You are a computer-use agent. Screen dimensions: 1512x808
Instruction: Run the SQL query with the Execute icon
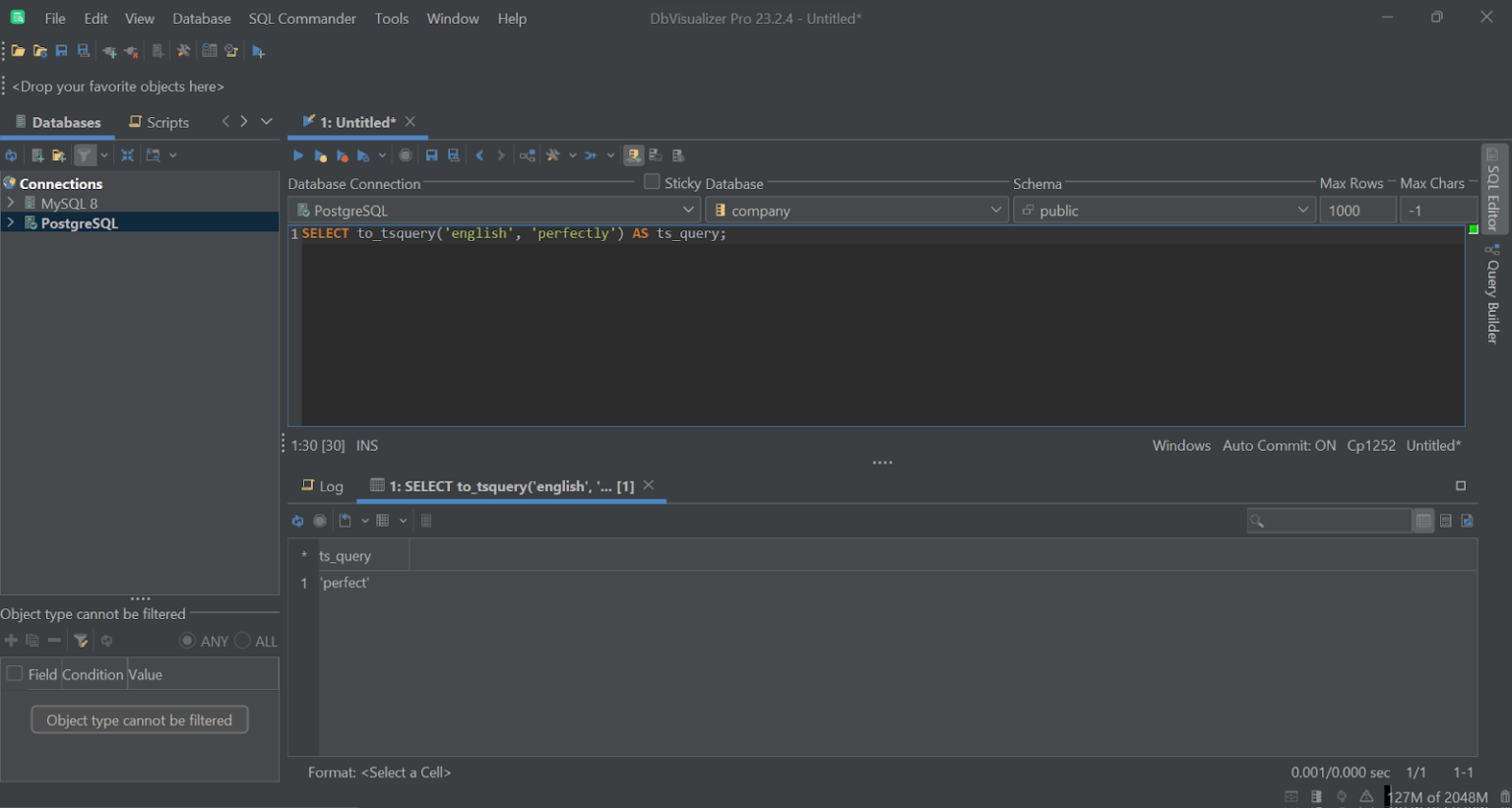(298, 155)
